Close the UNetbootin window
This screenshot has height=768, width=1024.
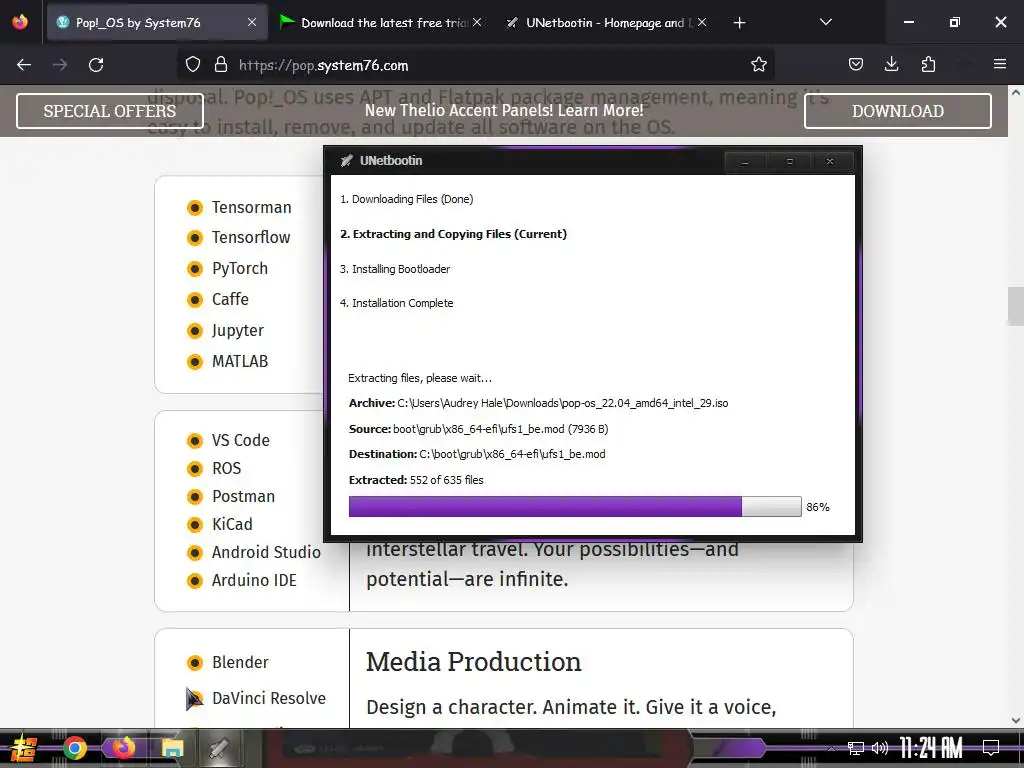pos(830,161)
